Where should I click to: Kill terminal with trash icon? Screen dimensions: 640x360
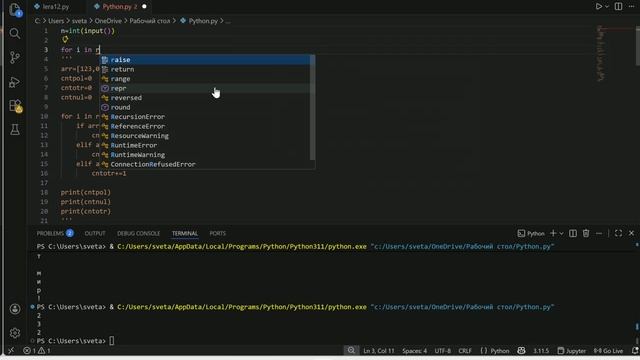[586, 233]
